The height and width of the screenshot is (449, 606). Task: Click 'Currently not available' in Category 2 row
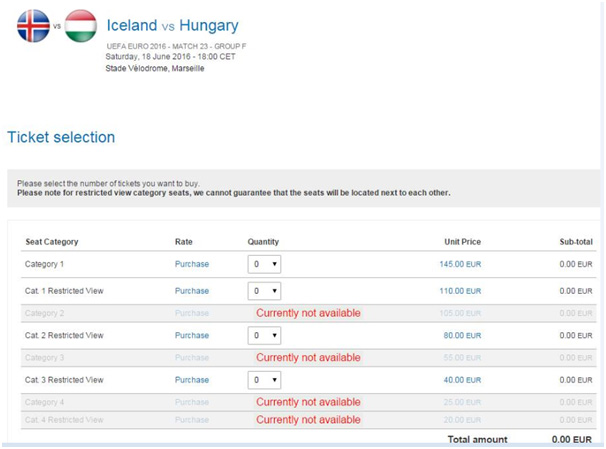308,313
